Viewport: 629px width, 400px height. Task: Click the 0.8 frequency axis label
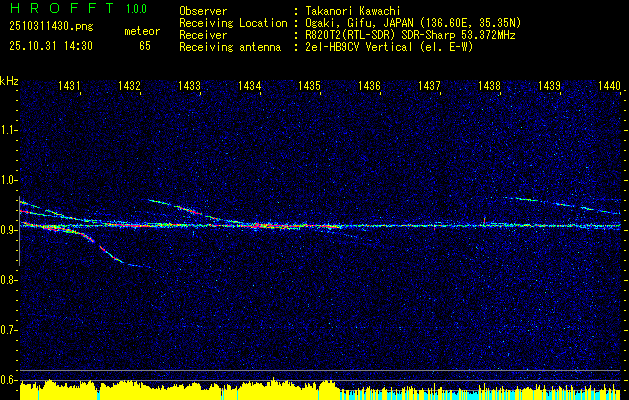click(x=7, y=280)
